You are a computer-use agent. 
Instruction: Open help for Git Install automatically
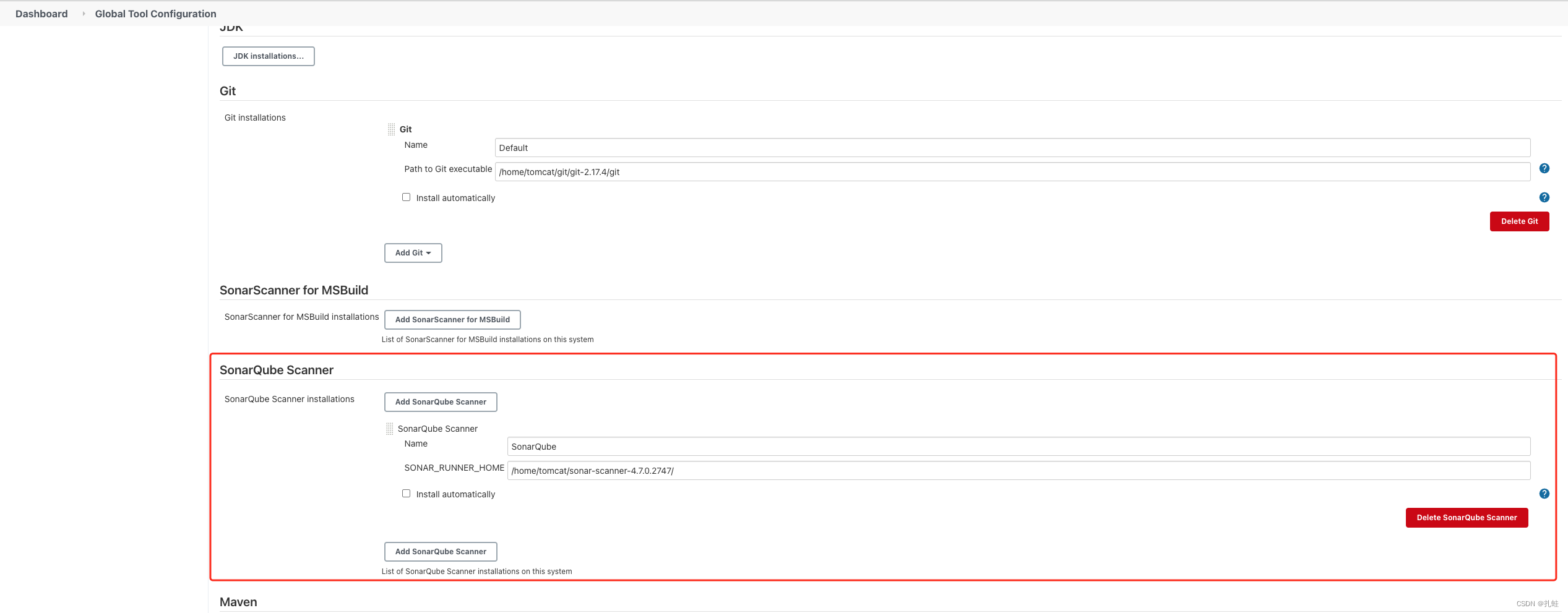[x=1544, y=197]
